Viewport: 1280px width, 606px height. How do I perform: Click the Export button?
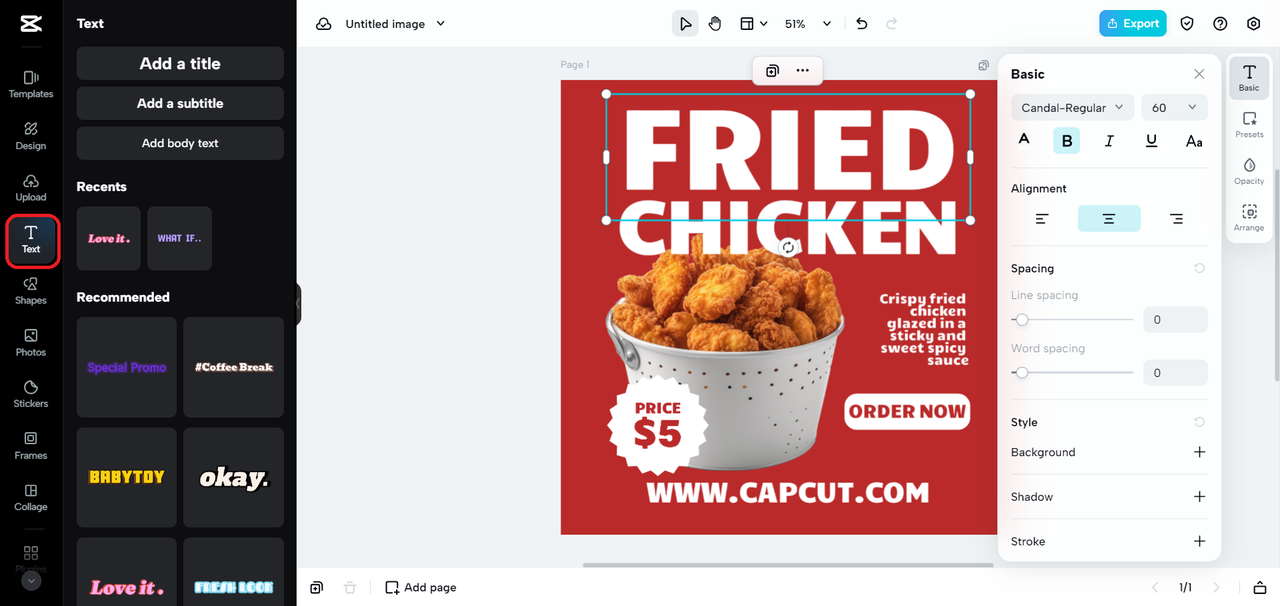click(x=1132, y=24)
